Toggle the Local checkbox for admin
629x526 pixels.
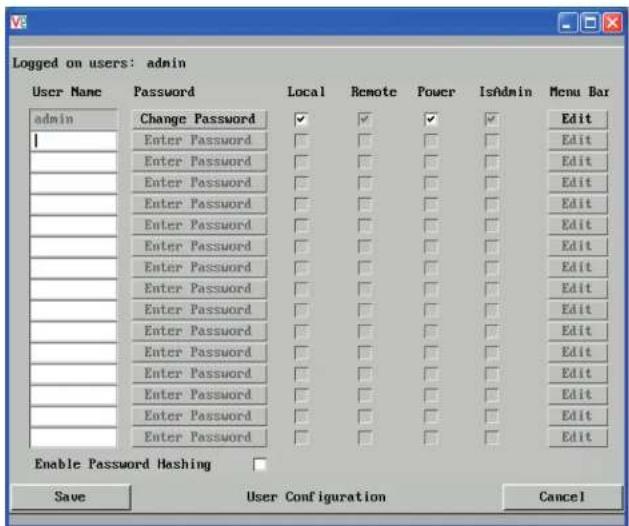pyautogui.click(x=301, y=119)
